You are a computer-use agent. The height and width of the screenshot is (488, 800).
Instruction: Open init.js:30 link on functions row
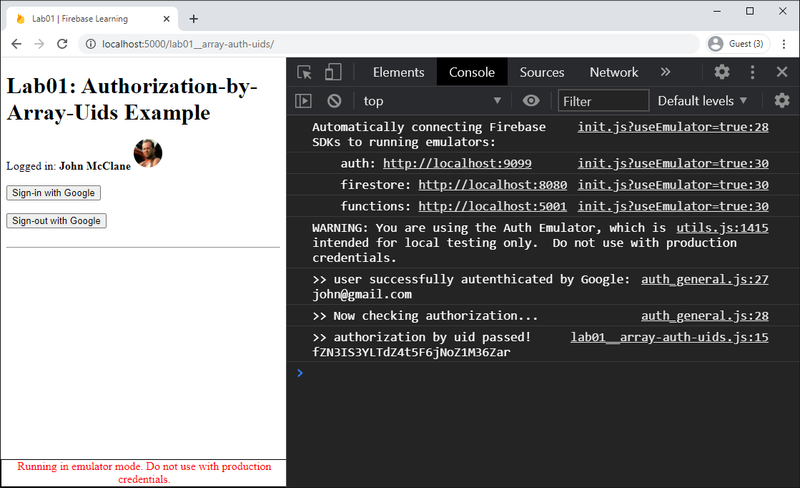pyautogui.click(x=673, y=206)
